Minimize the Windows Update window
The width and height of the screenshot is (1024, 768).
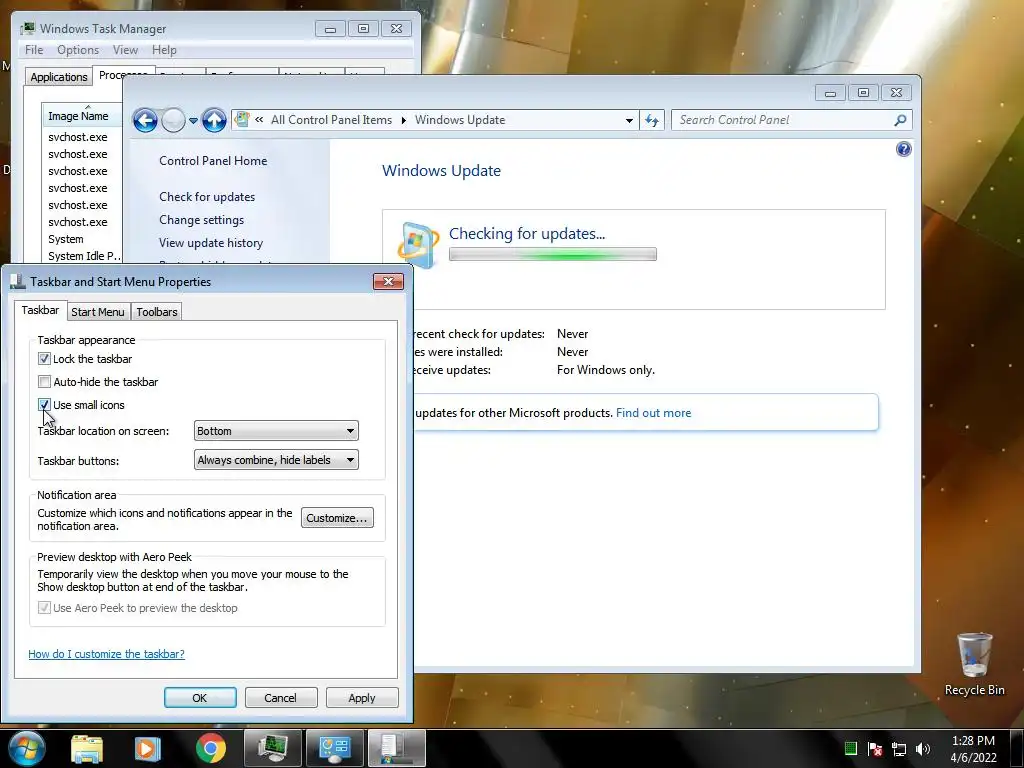(830, 93)
